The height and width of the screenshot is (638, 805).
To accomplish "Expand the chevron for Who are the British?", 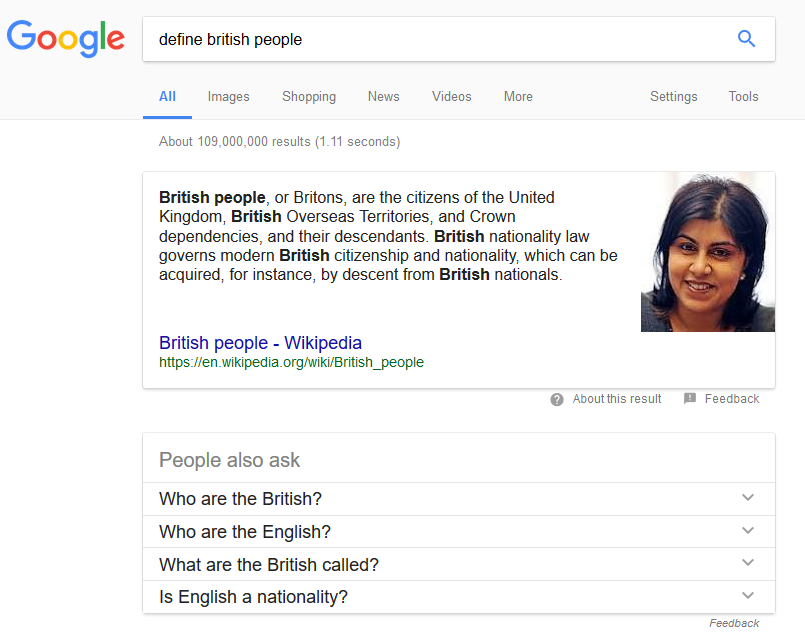I will pos(748,497).
